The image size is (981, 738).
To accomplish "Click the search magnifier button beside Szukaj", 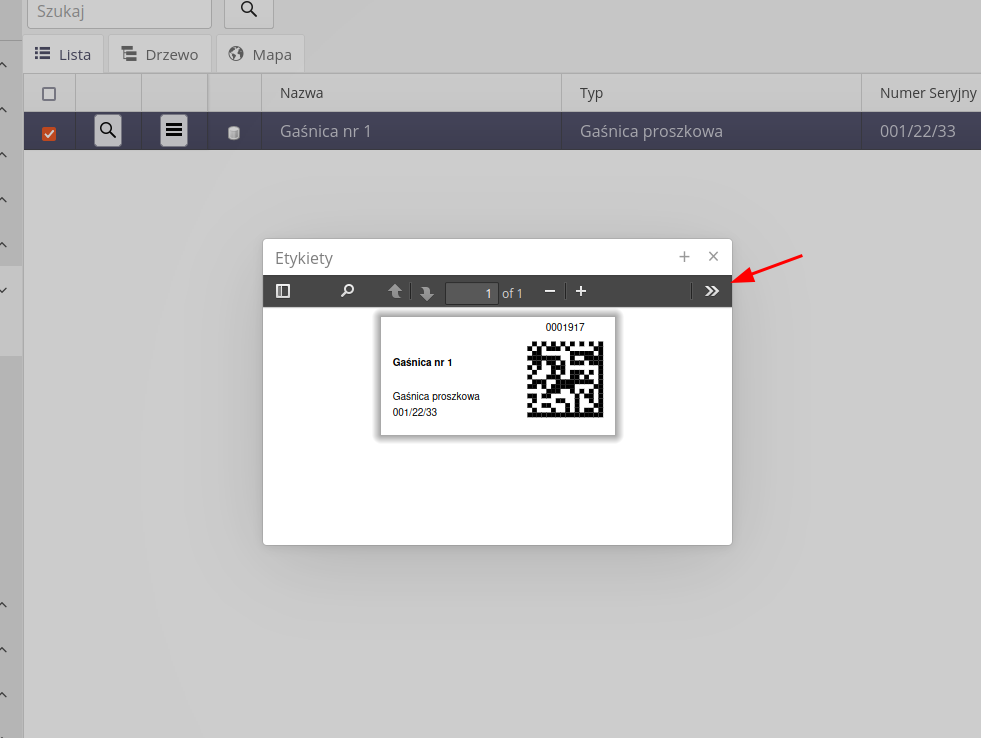I will [x=248, y=11].
